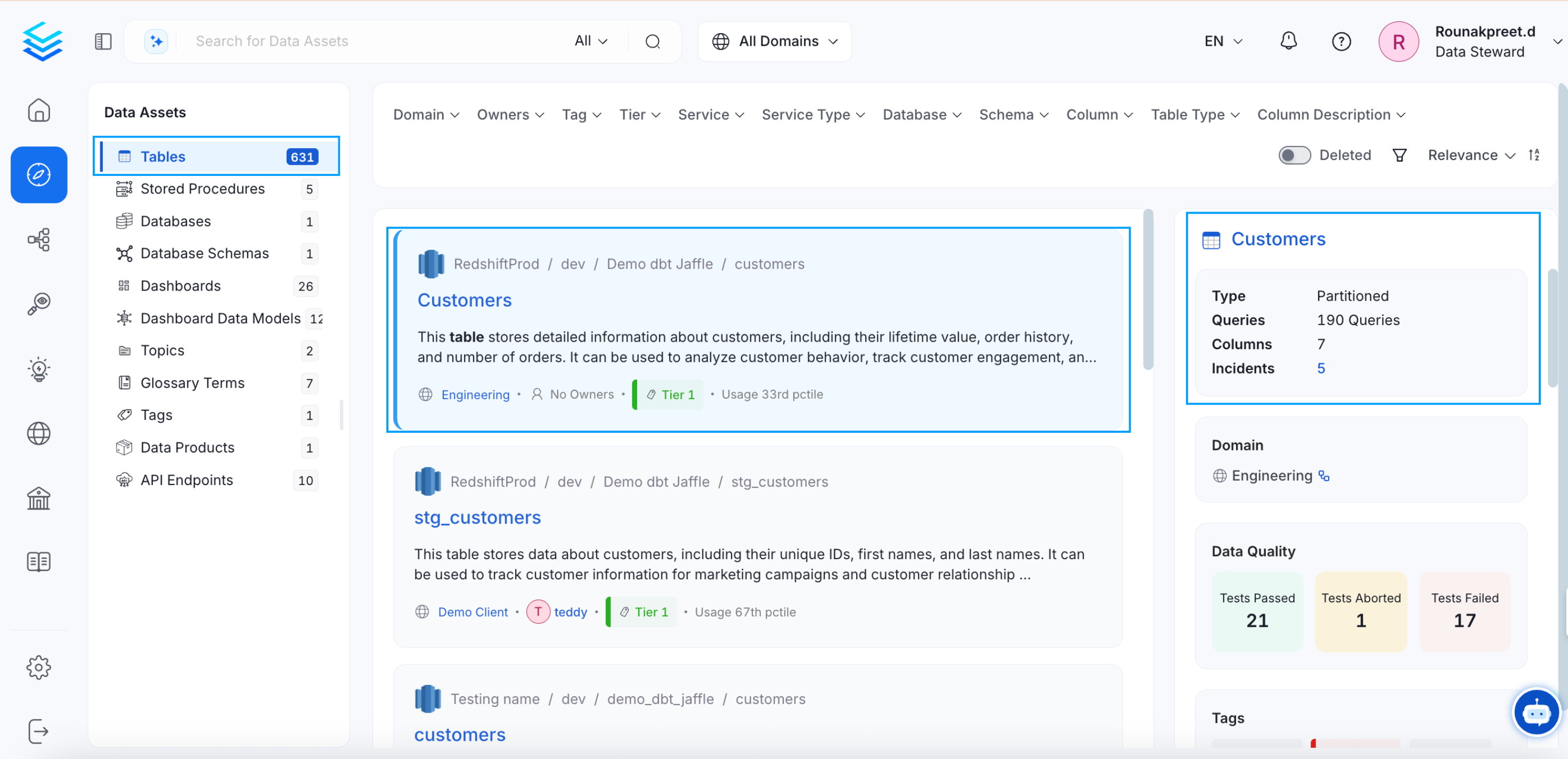Open the notifications bell
This screenshot has height=759, width=1568.
(x=1288, y=41)
